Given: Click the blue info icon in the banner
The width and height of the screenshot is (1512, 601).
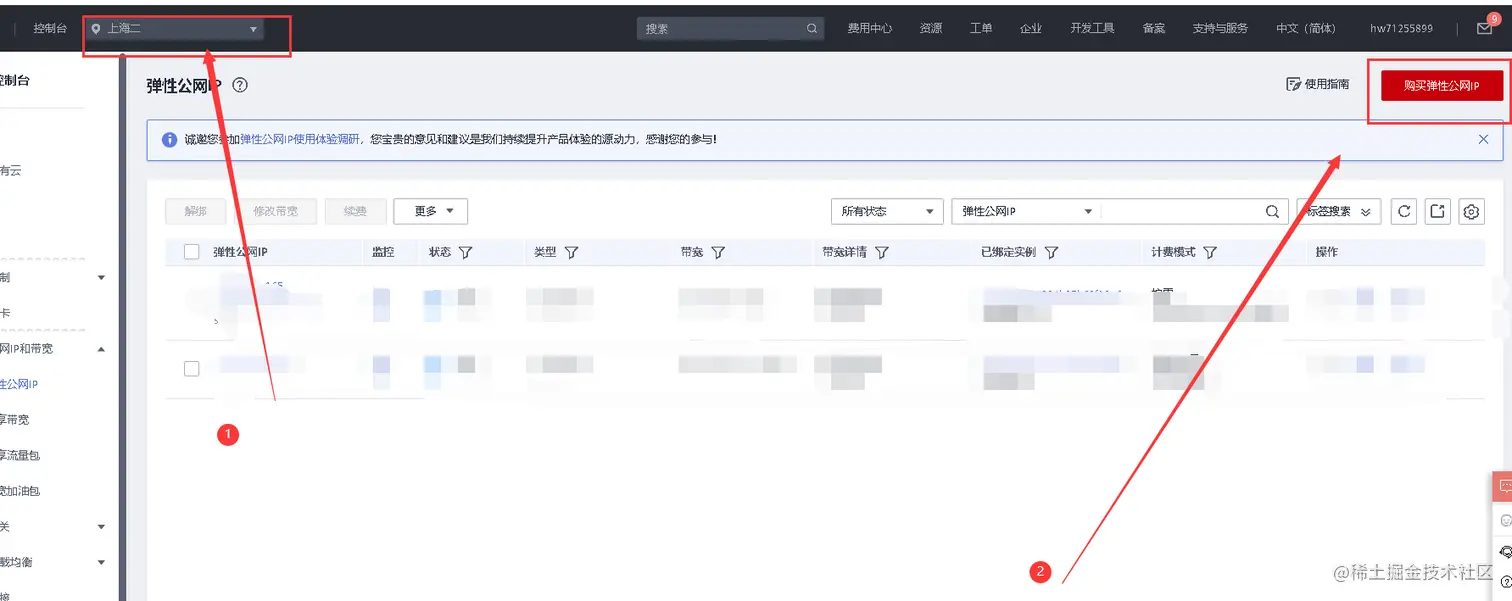Looking at the screenshot, I should coord(170,140).
